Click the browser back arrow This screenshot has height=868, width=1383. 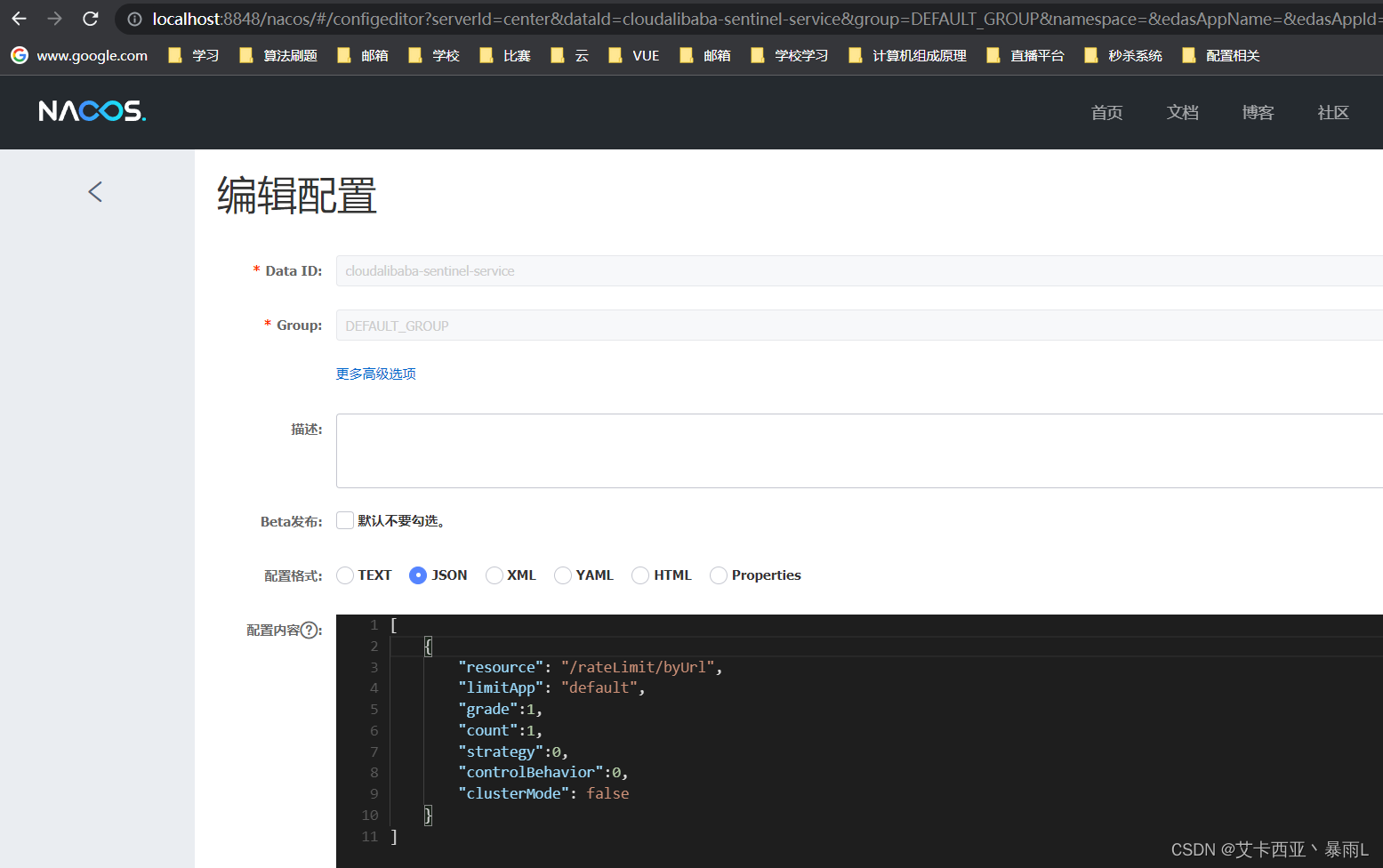(19, 19)
